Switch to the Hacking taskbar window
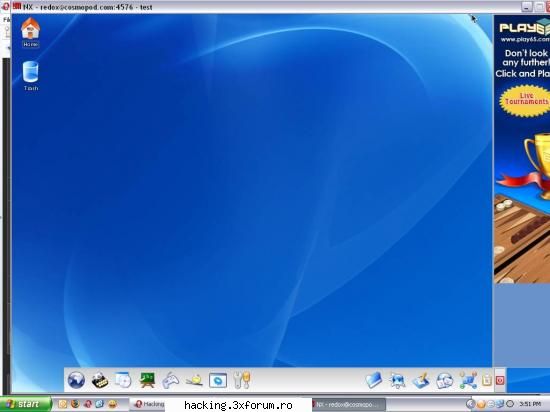 pos(147,404)
